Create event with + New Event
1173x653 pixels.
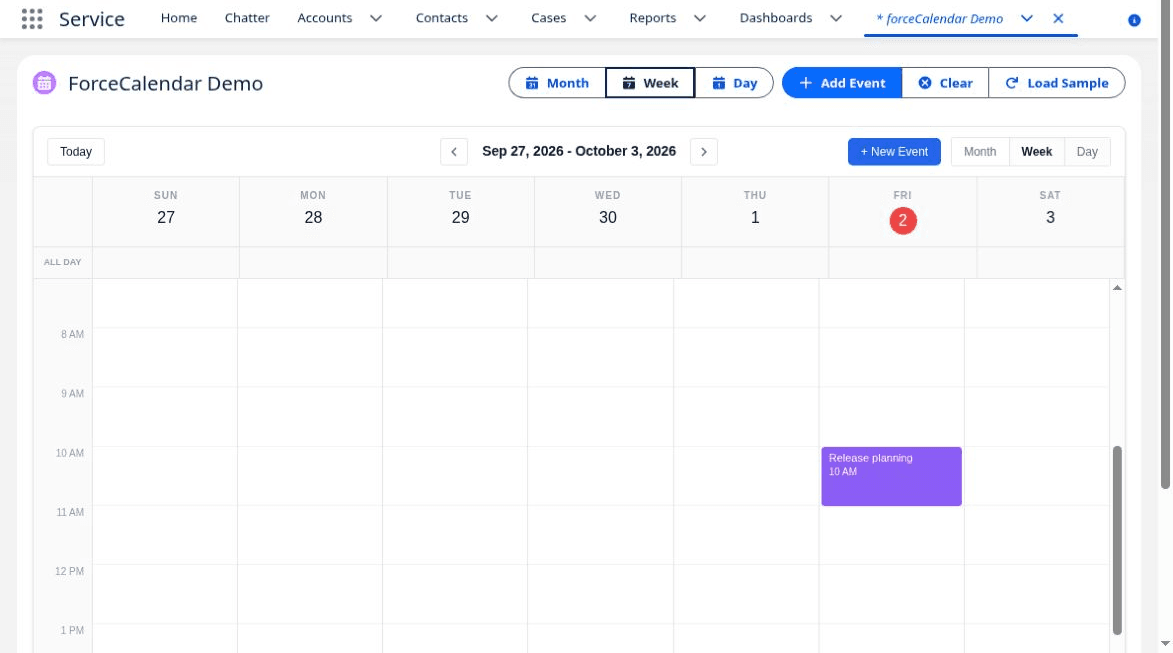click(894, 152)
